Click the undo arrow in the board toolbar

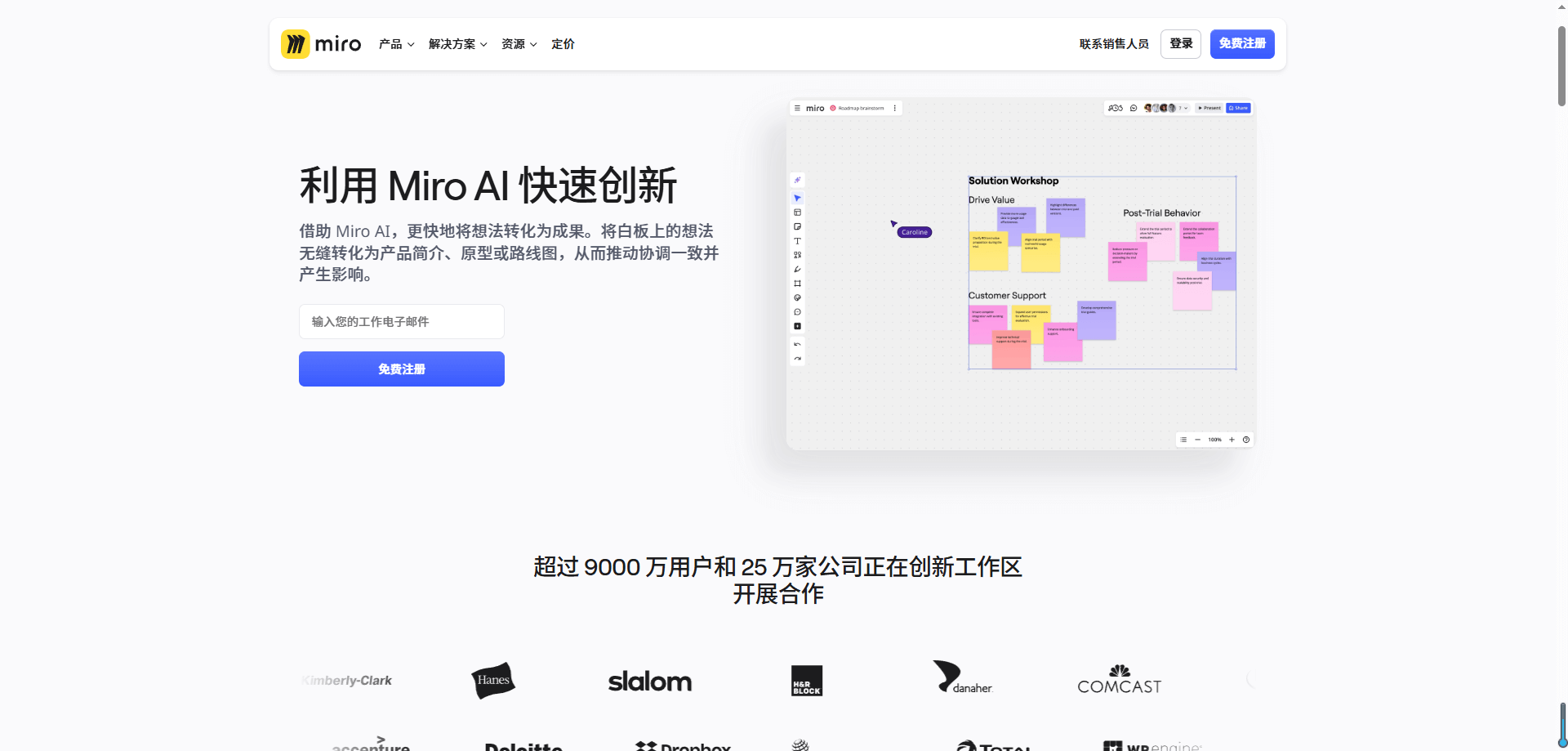point(797,345)
